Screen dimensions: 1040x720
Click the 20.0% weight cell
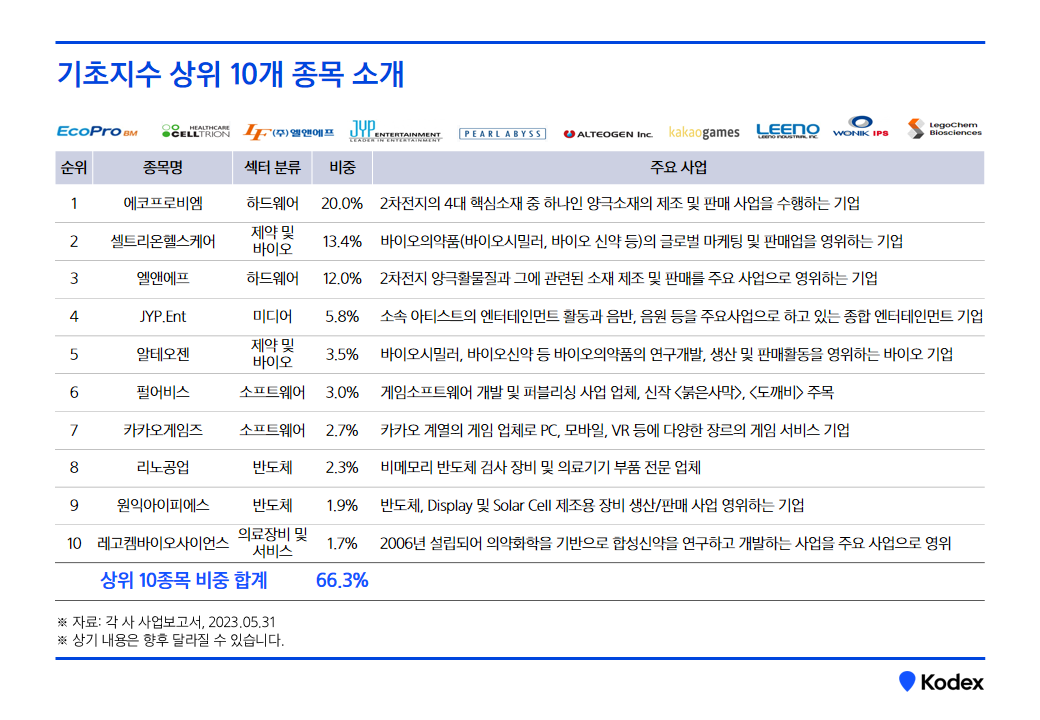[342, 203]
